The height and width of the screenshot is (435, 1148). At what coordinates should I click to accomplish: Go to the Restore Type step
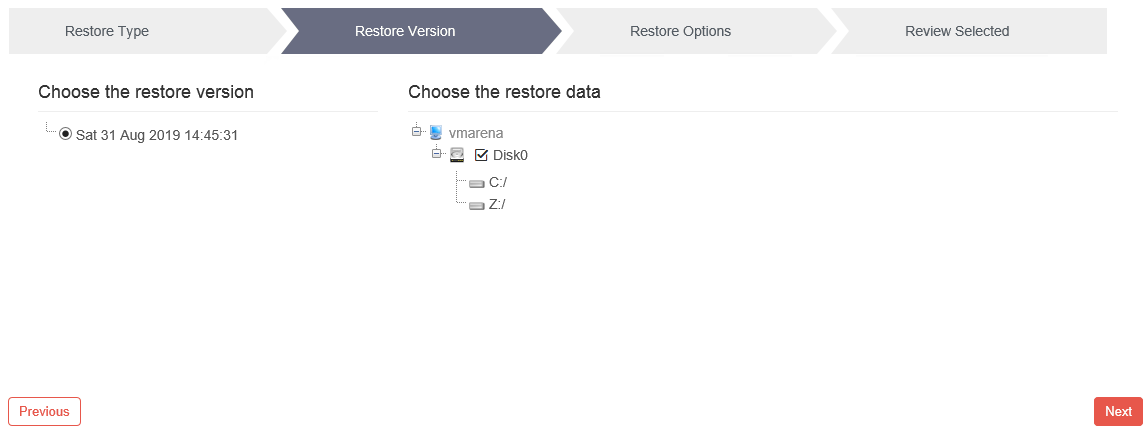click(x=107, y=31)
